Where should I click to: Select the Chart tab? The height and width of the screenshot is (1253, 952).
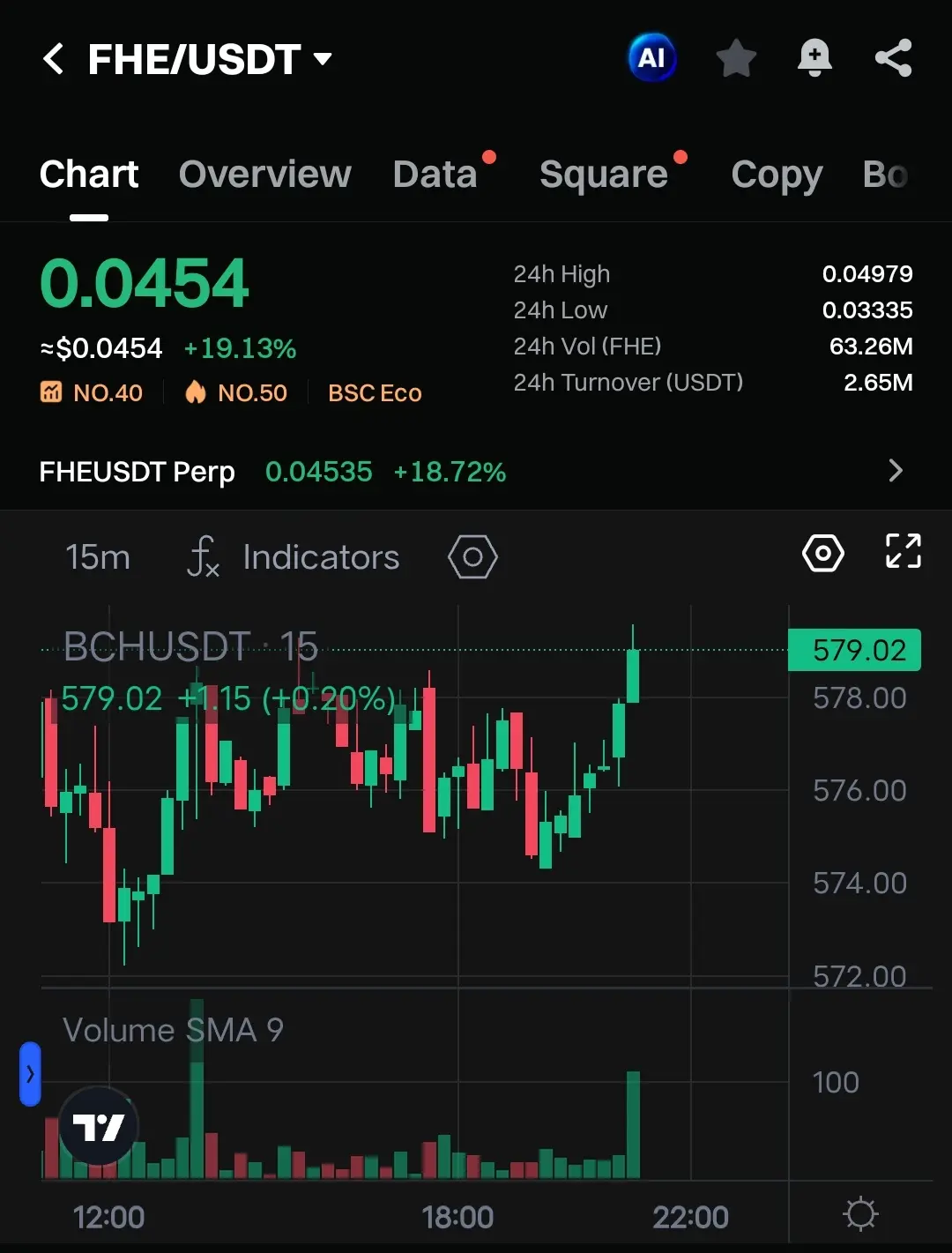point(89,174)
